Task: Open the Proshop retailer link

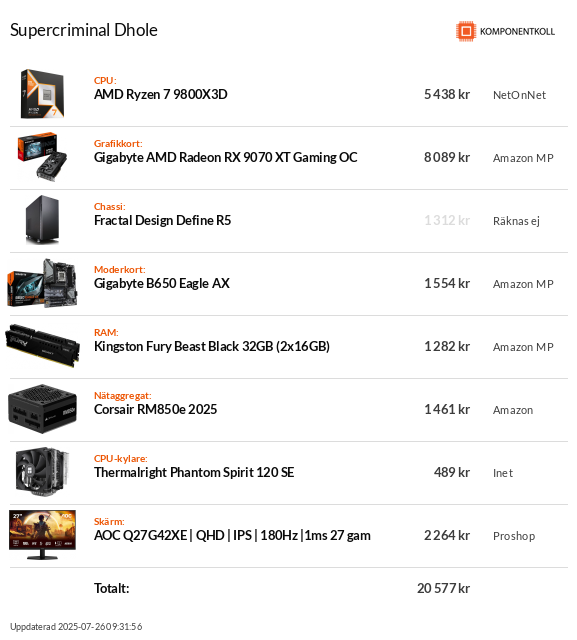Action: pyautogui.click(x=514, y=536)
